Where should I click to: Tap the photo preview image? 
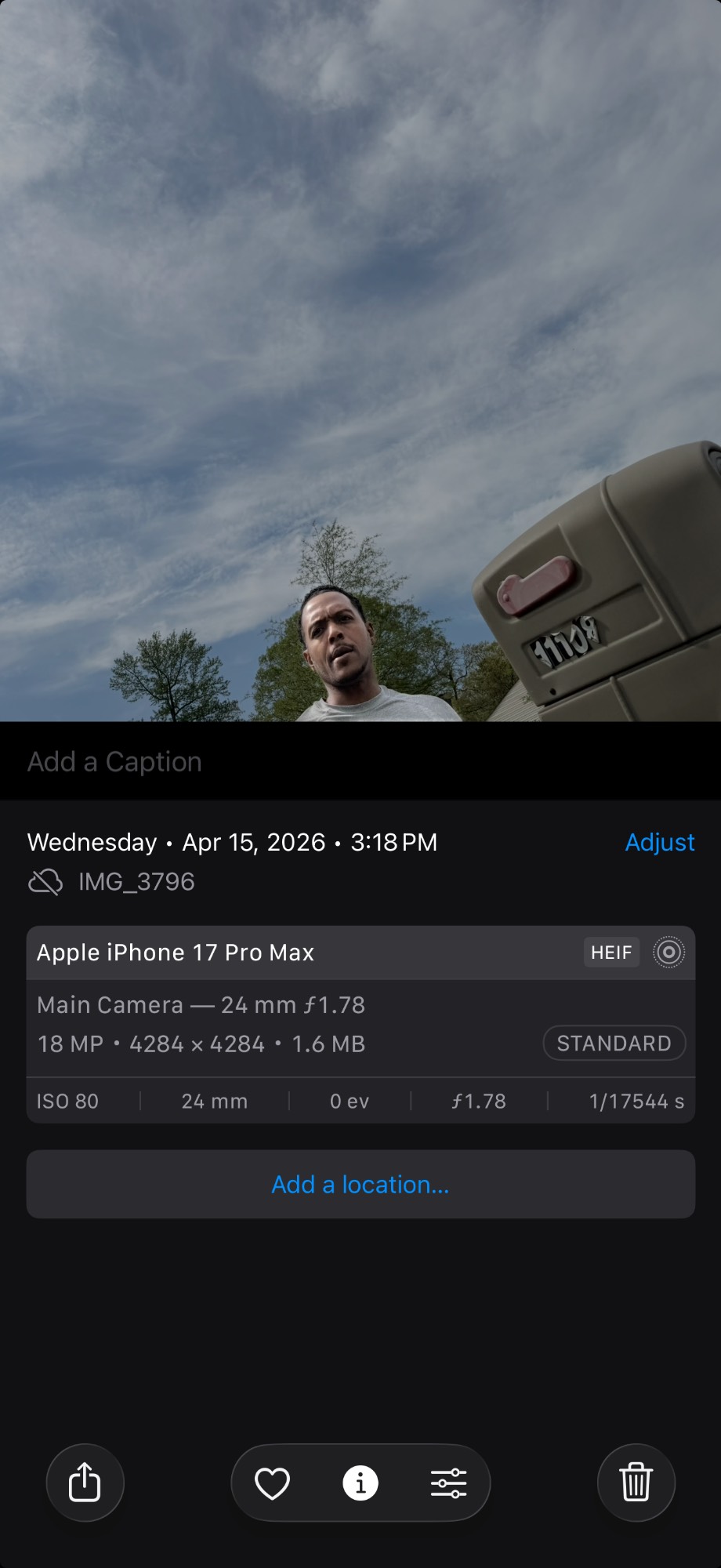[x=360, y=361]
